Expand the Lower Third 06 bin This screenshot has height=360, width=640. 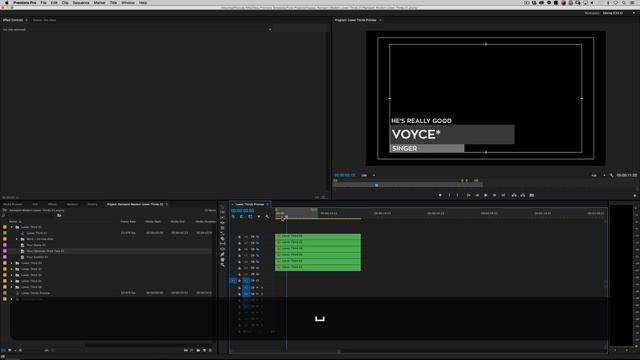(12, 287)
